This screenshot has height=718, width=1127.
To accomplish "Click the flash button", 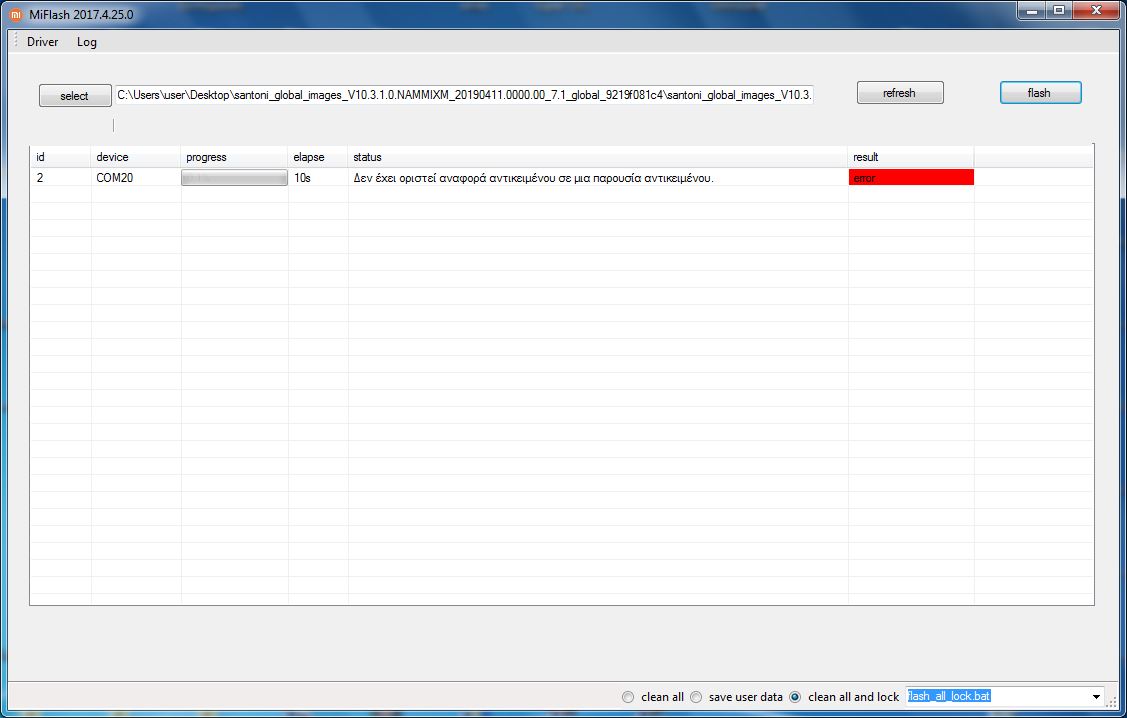I will pyautogui.click(x=1040, y=93).
